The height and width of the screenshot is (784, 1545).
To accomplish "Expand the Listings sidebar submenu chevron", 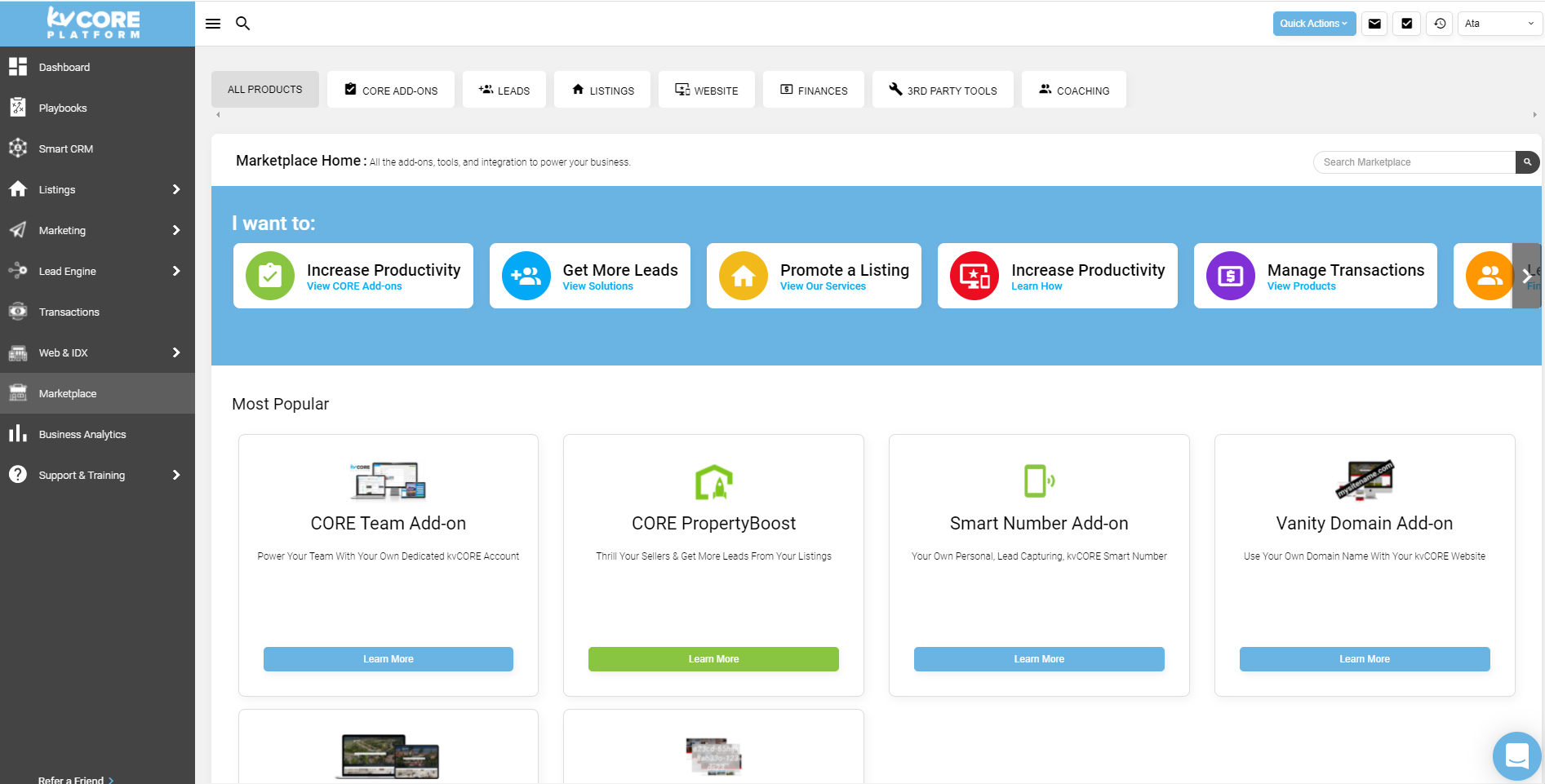I will click(x=176, y=189).
